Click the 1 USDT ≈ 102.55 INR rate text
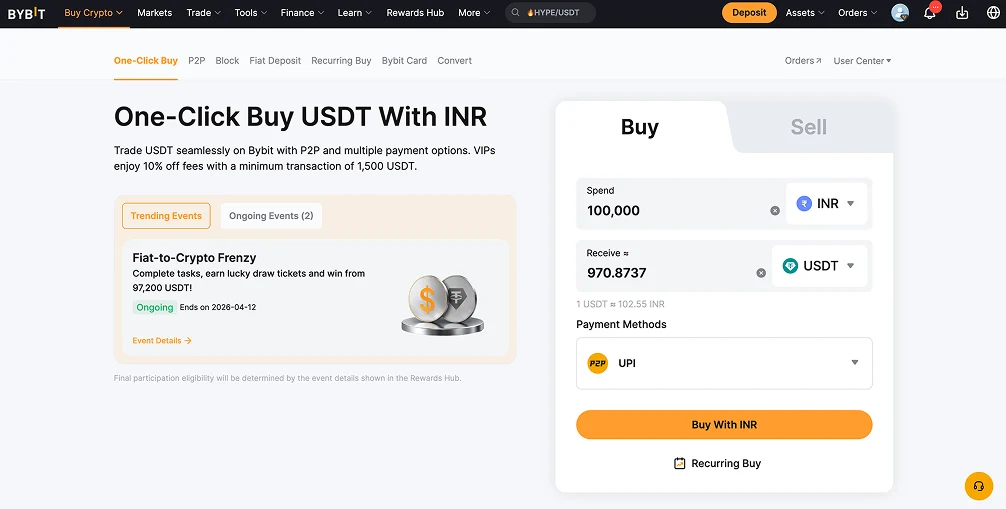This screenshot has height=509, width=1006. click(620, 304)
